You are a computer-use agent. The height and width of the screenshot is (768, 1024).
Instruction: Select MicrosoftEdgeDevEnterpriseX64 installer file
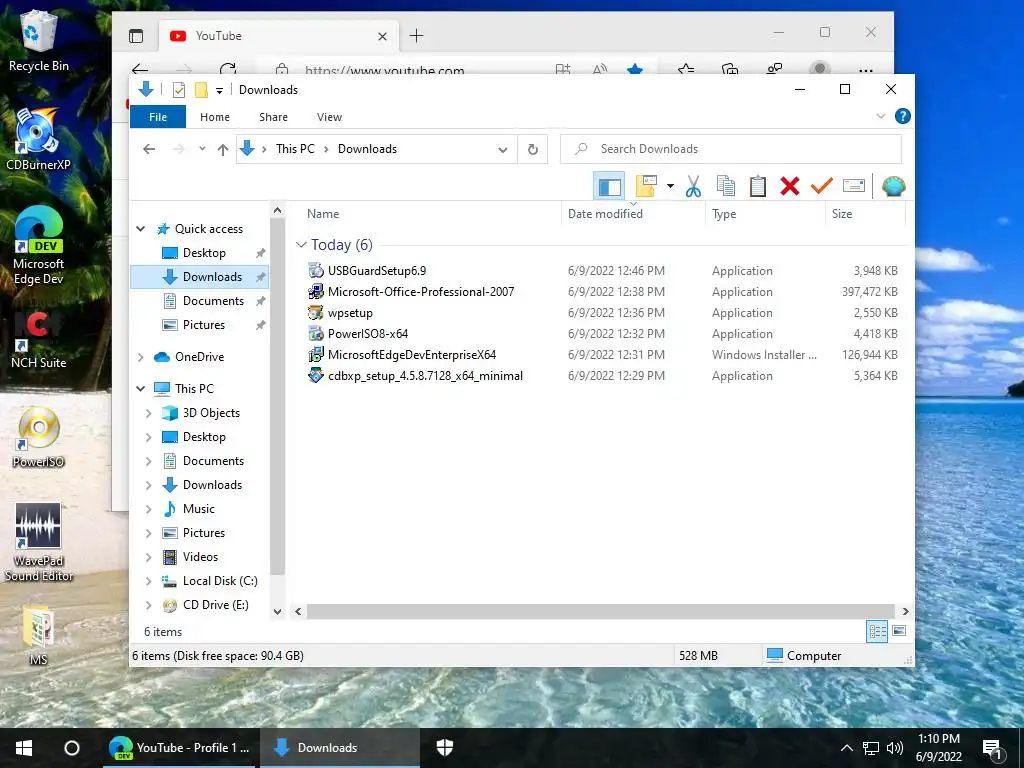point(411,355)
